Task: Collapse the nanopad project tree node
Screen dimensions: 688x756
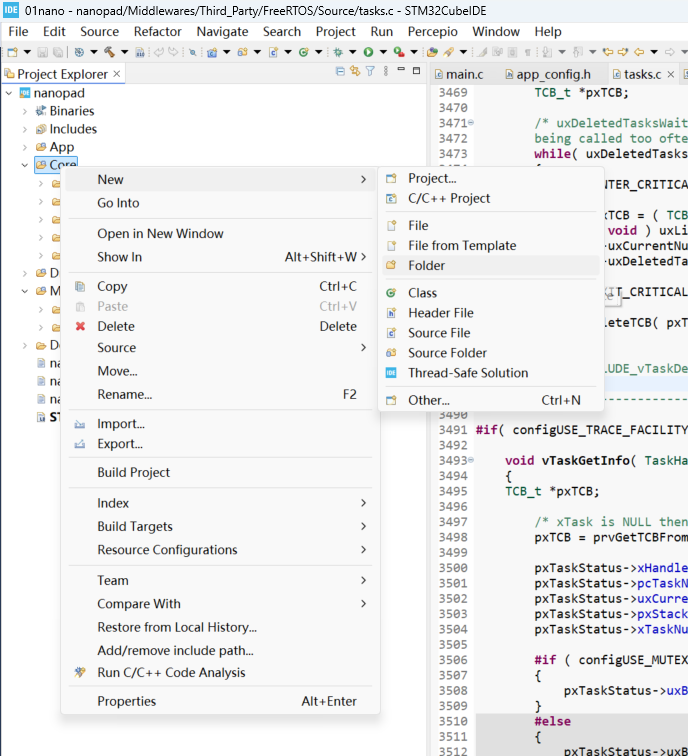Action: [x=9, y=93]
